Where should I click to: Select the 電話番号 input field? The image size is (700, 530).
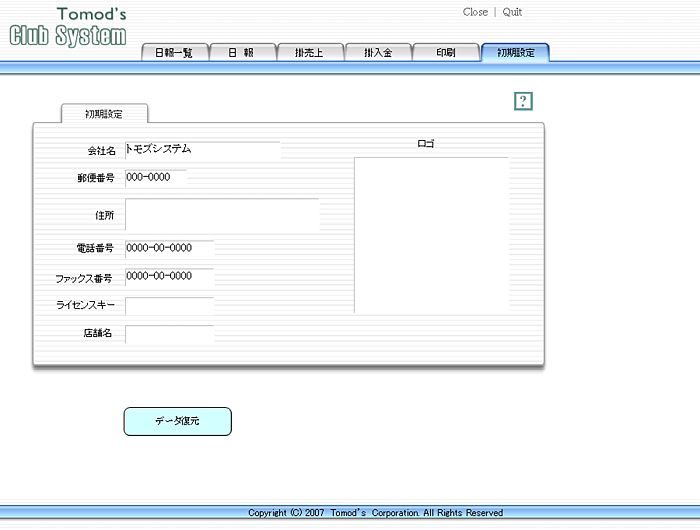(x=169, y=248)
